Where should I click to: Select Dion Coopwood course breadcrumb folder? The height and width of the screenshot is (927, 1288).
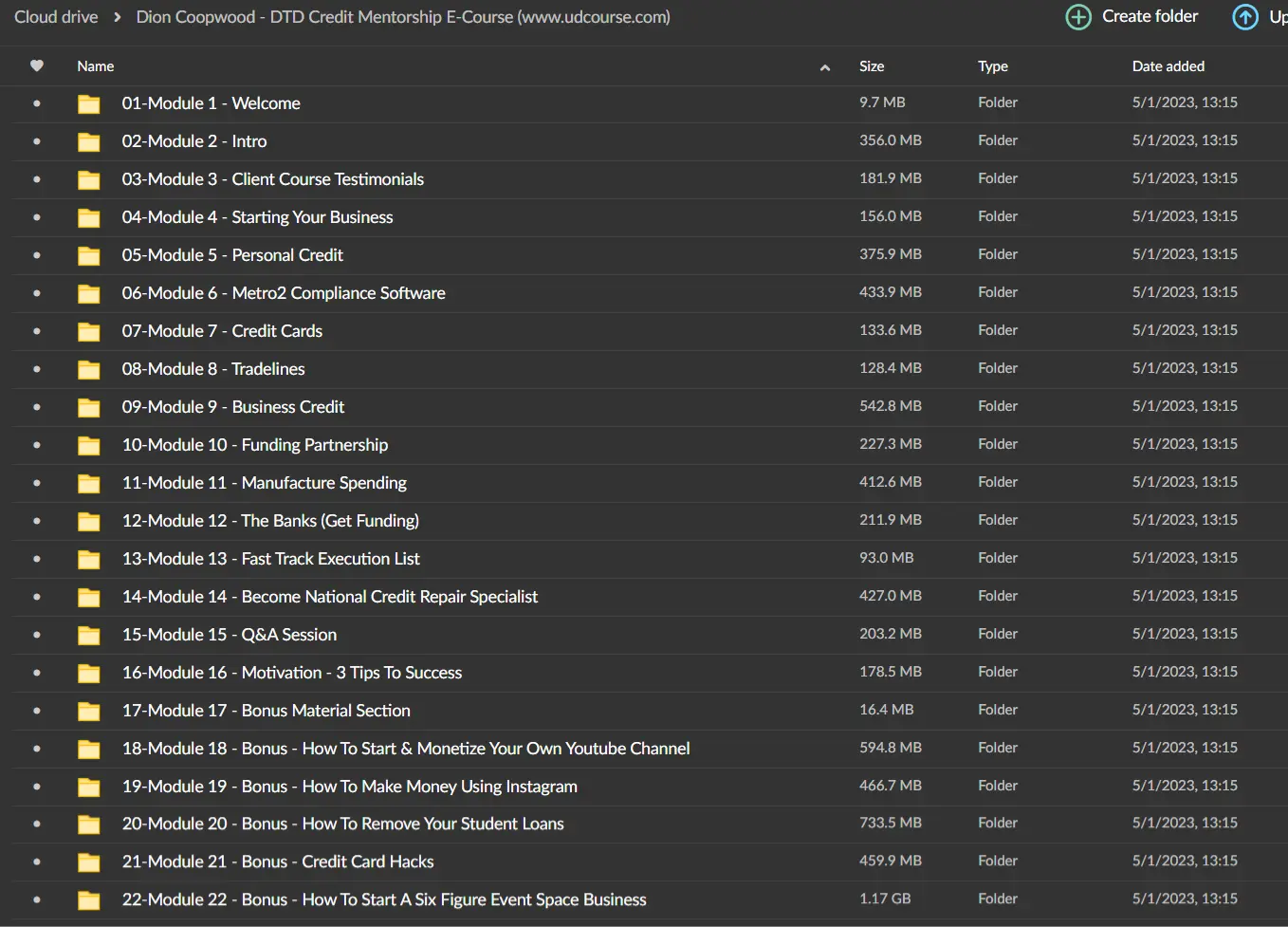(403, 17)
